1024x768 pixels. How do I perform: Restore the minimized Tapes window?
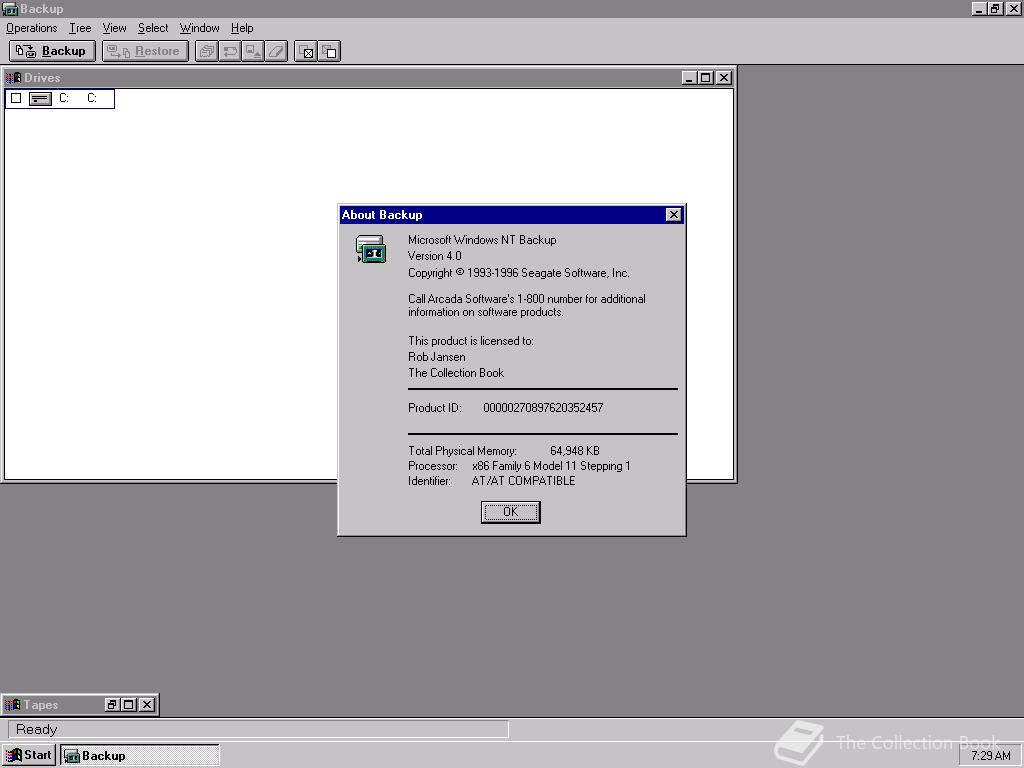coord(112,705)
